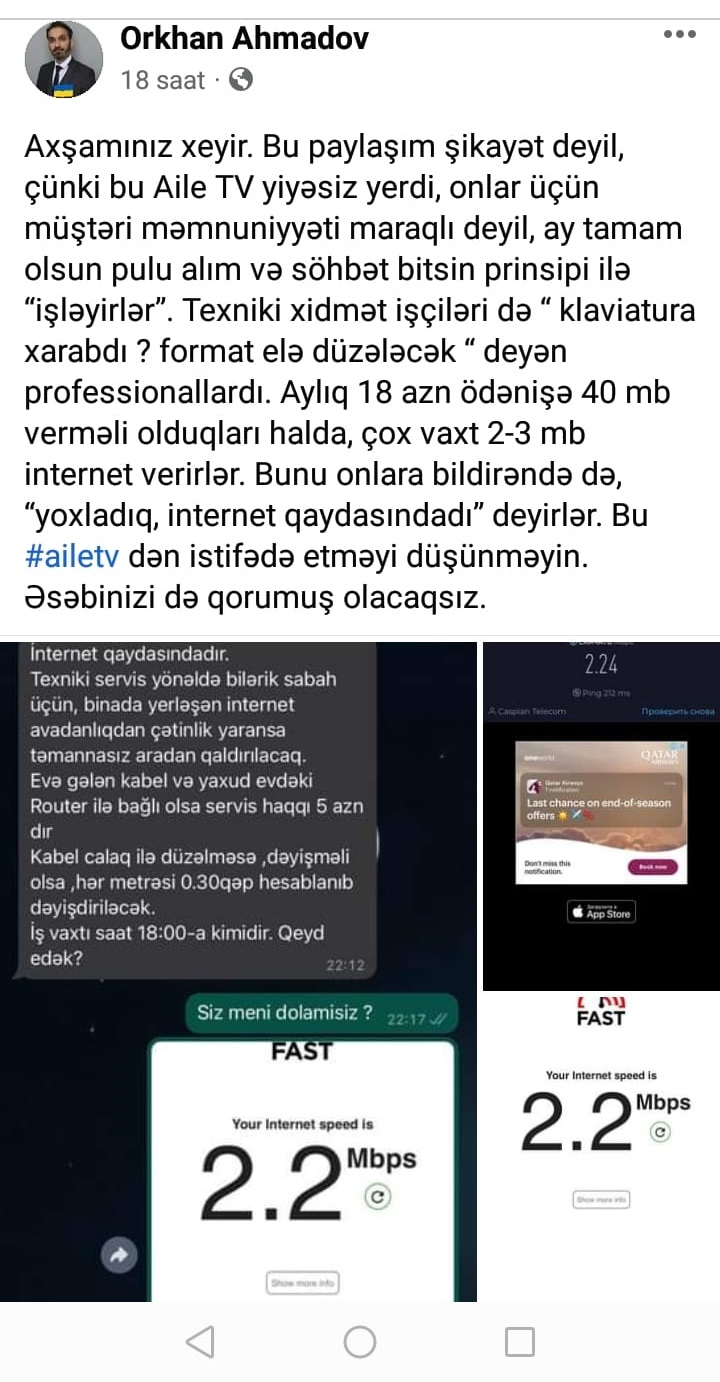Tap the App Store badge in ad
The image size is (720, 1382).
pos(601,912)
